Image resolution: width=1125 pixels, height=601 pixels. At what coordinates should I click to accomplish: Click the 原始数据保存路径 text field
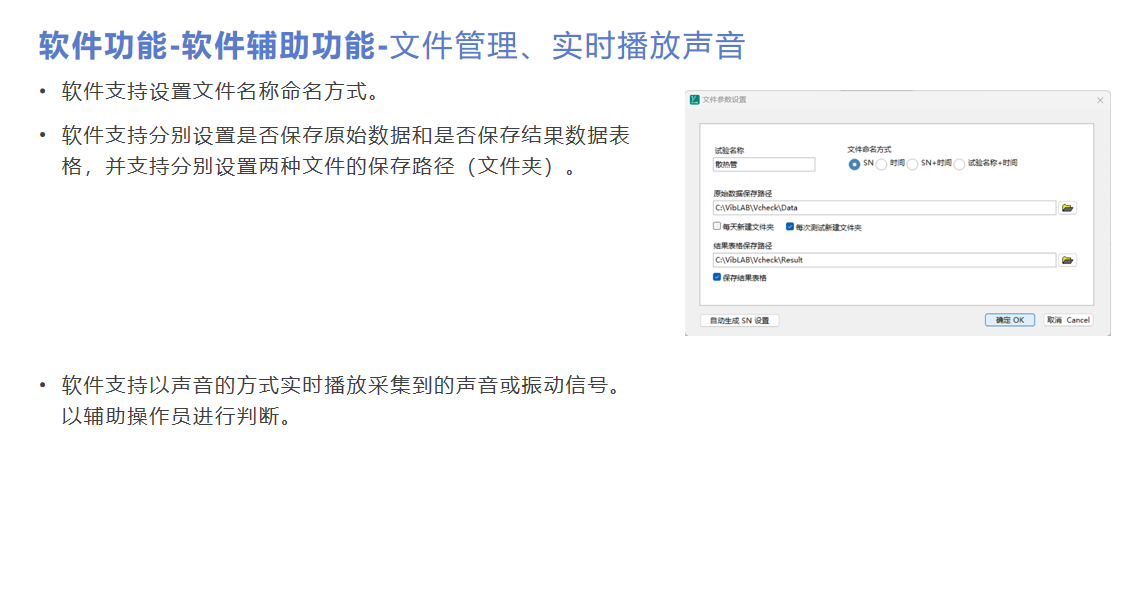[883, 208]
